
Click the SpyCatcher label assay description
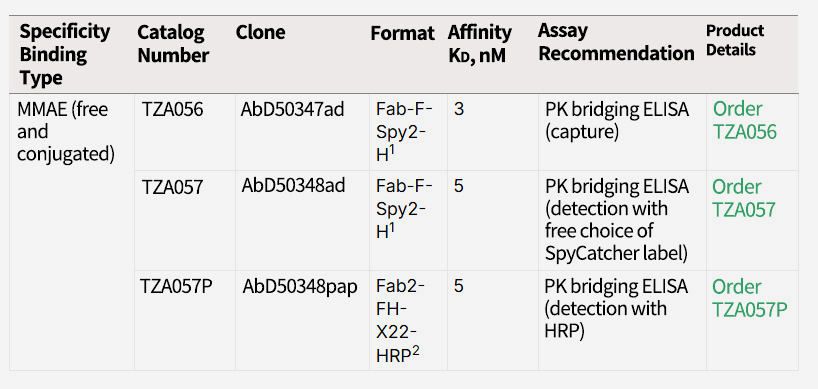click(x=617, y=220)
